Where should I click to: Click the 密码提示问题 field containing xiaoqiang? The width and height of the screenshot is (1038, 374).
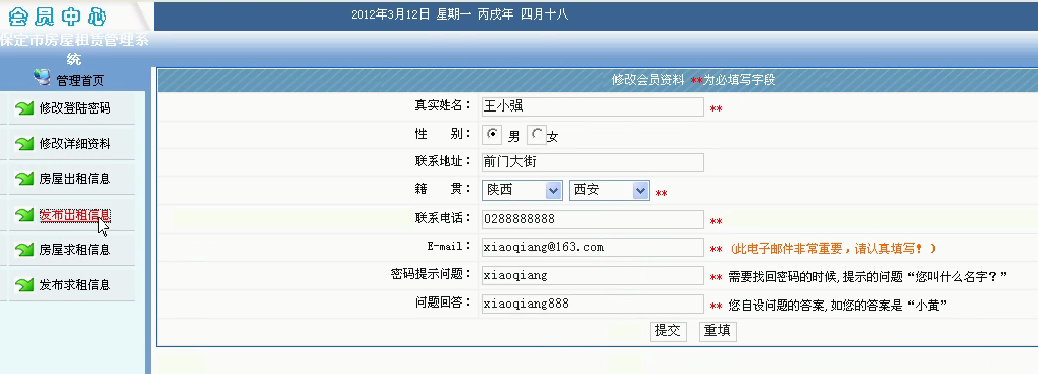[x=592, y=276]
